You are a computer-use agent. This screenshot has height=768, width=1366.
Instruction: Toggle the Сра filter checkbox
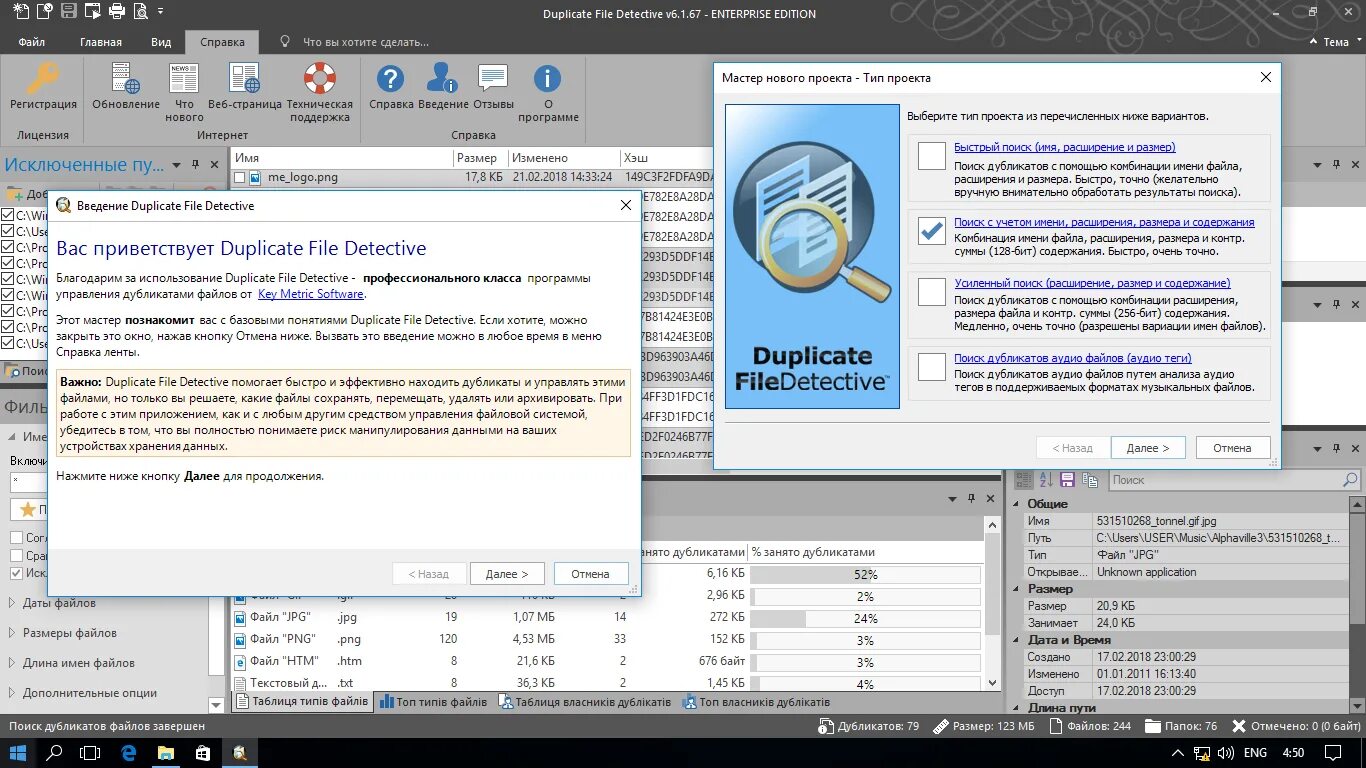tap(16, 555)
